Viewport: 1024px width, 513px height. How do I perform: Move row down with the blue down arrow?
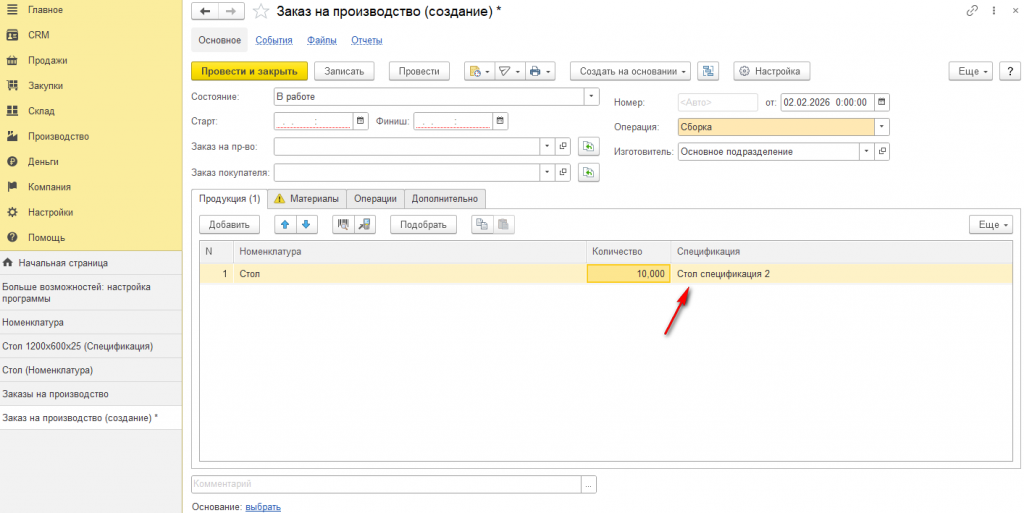306,225
